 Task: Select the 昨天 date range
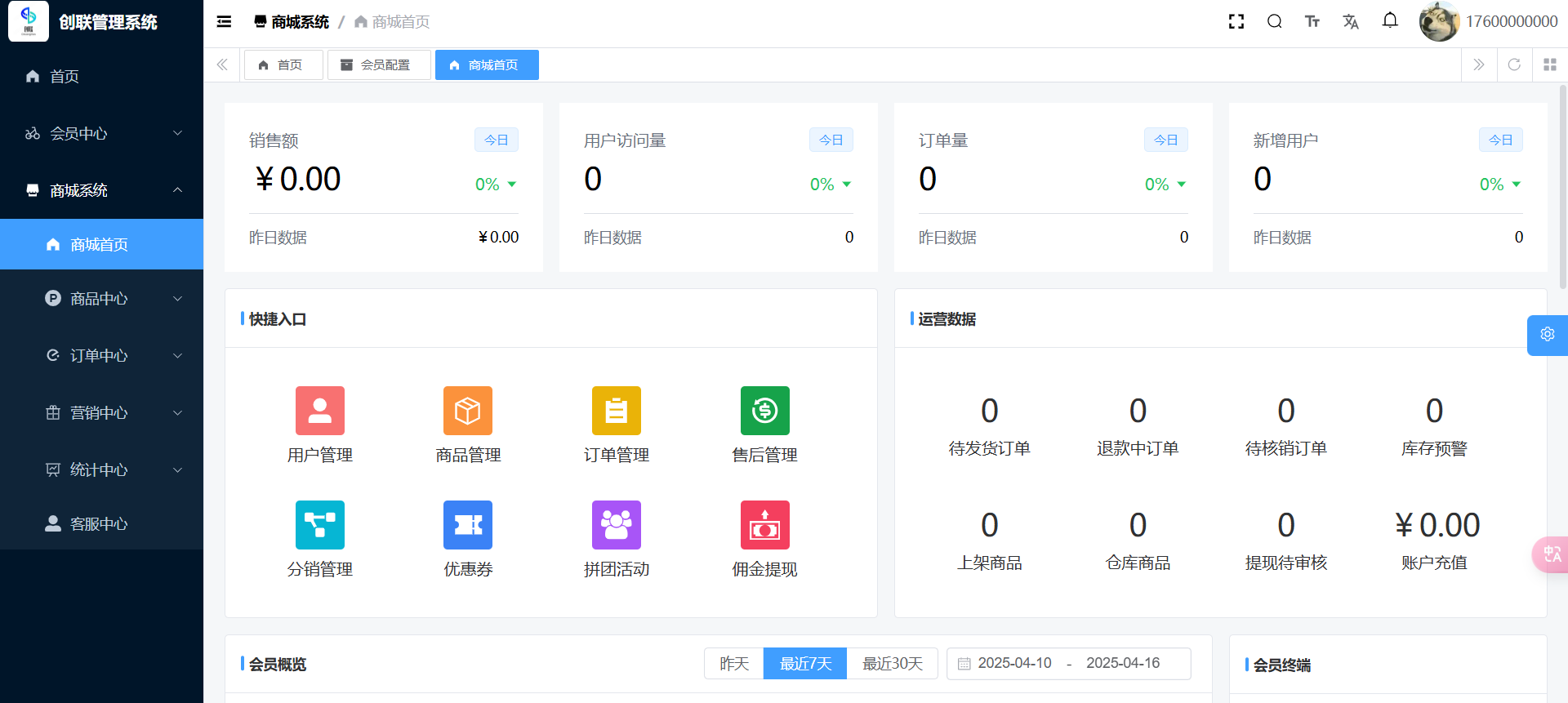(x=734, y=664)
